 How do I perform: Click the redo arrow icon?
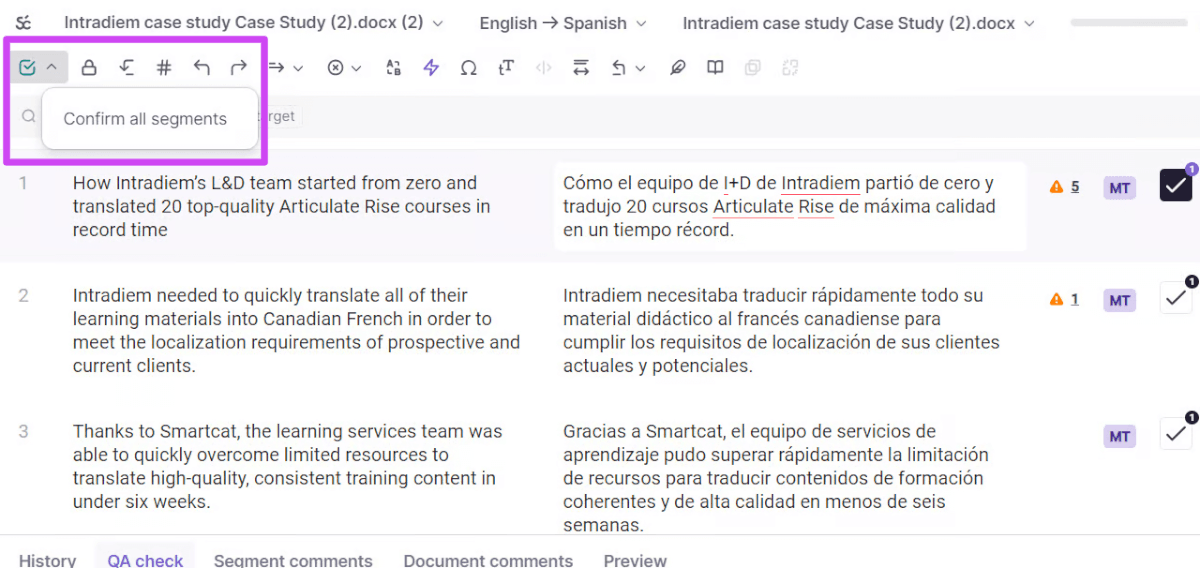click(238, 68)
